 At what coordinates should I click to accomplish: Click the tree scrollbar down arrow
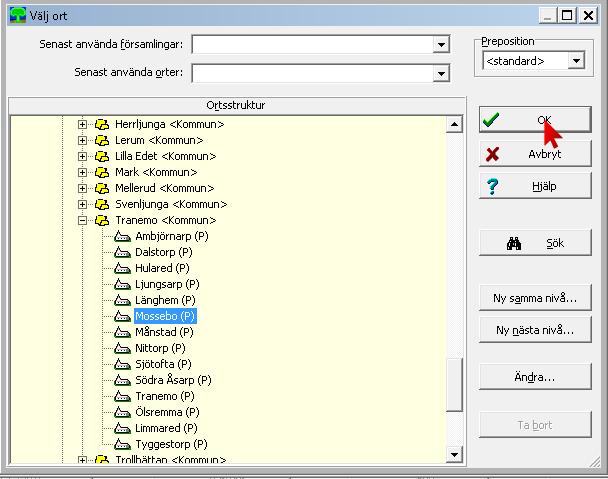454,455
